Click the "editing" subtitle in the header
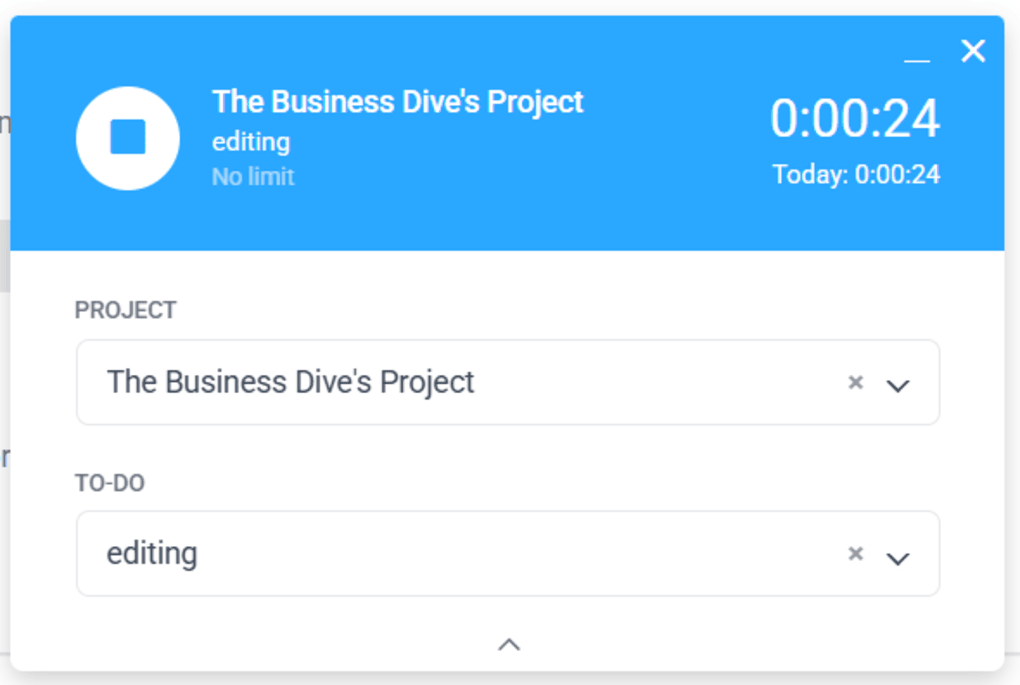This screenshot has width=1020, height=685. (250, 141)
